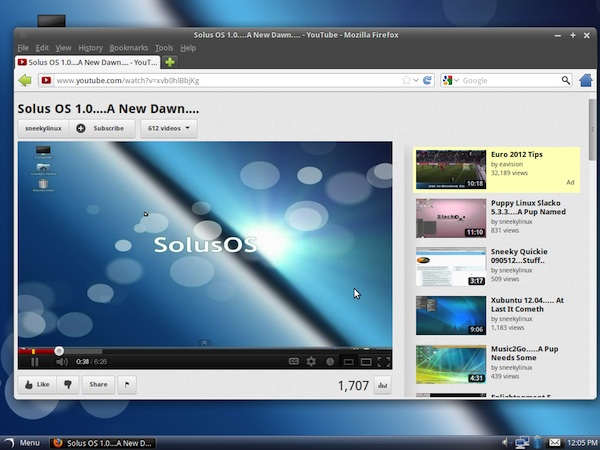This screenshot has width=600, height=450.
Task: Switch to large player size
Action: coord(366,362)
